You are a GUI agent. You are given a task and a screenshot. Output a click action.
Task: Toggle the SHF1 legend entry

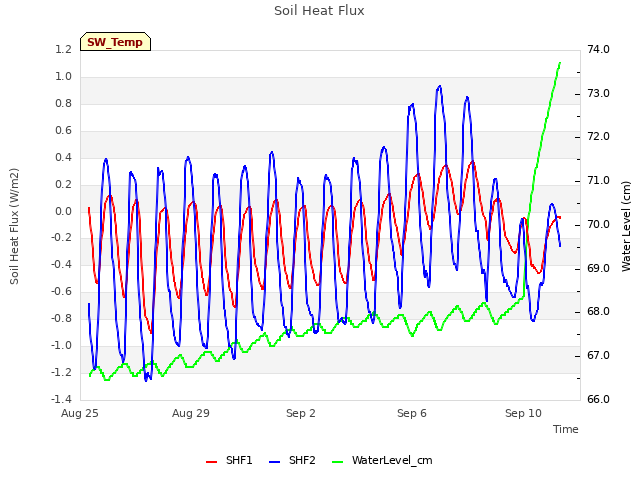coord(229,460)
